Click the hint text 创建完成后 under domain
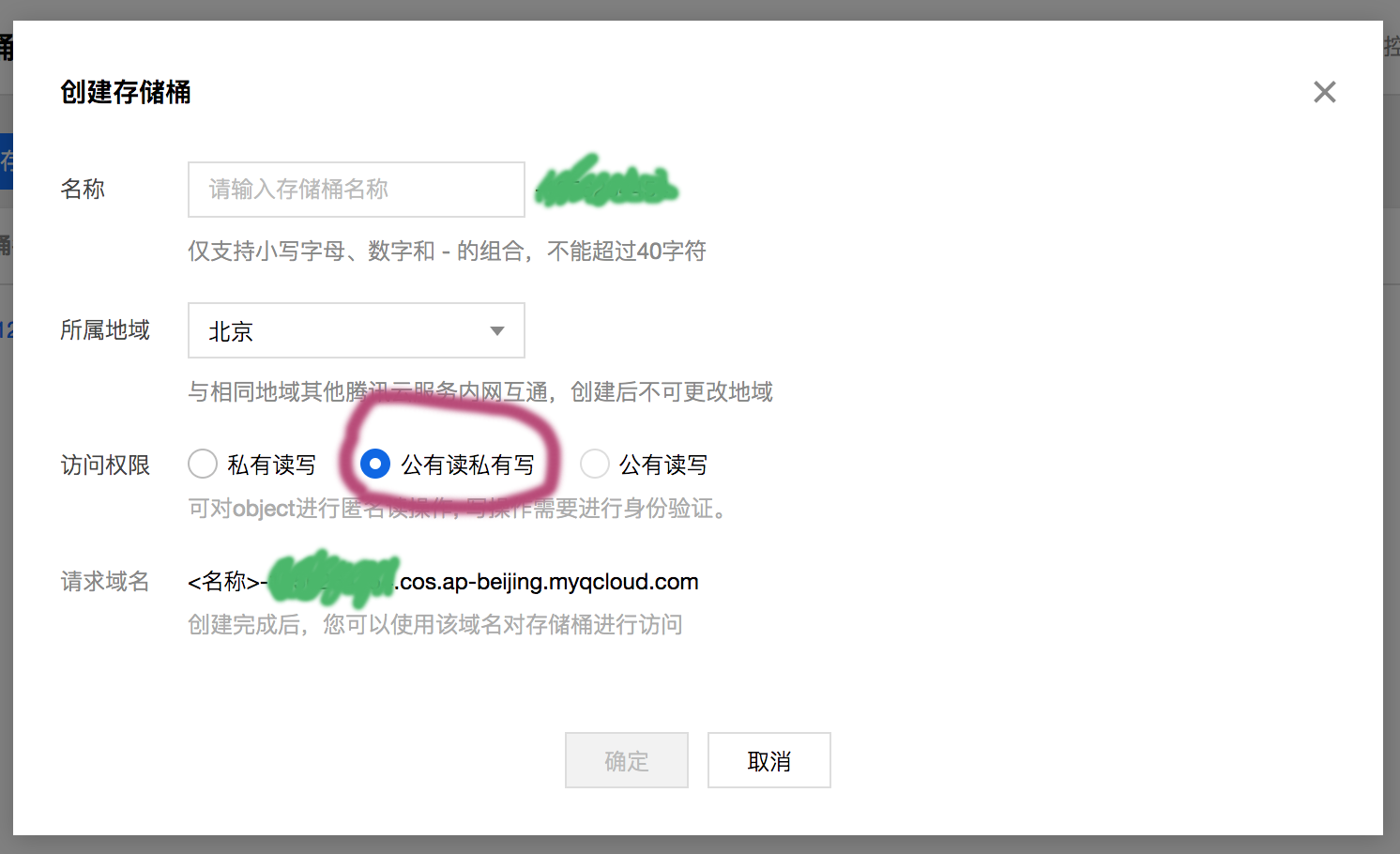1400x854 pixels. 435,625
